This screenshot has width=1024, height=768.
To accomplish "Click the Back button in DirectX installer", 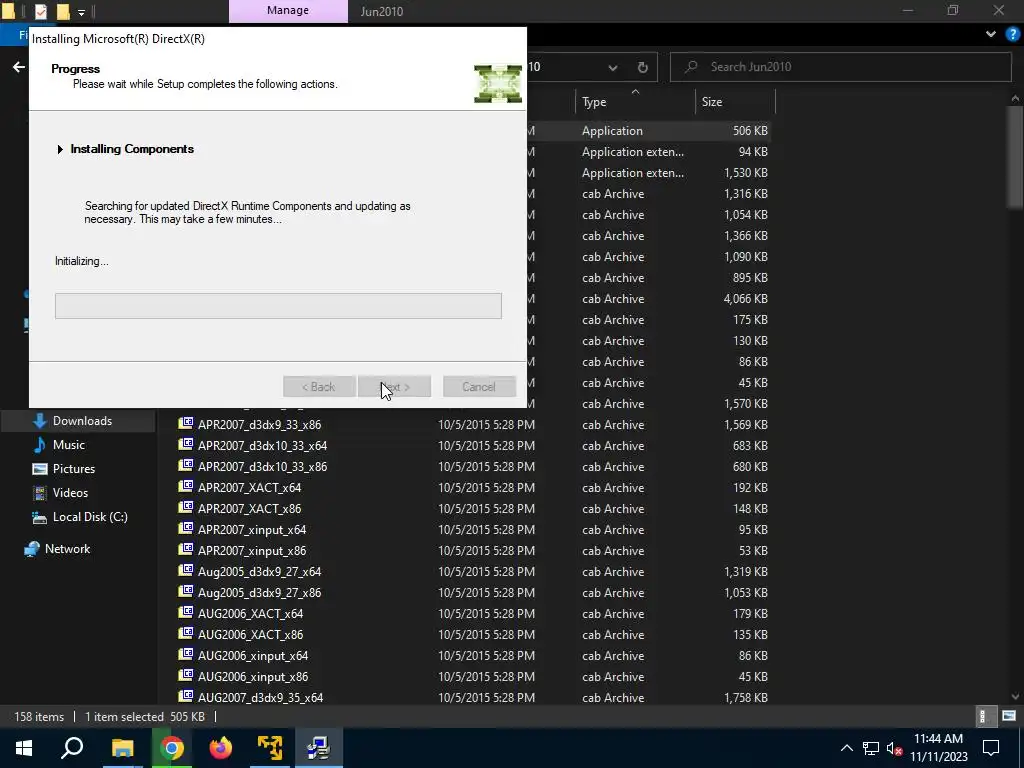I will point(319,387).
